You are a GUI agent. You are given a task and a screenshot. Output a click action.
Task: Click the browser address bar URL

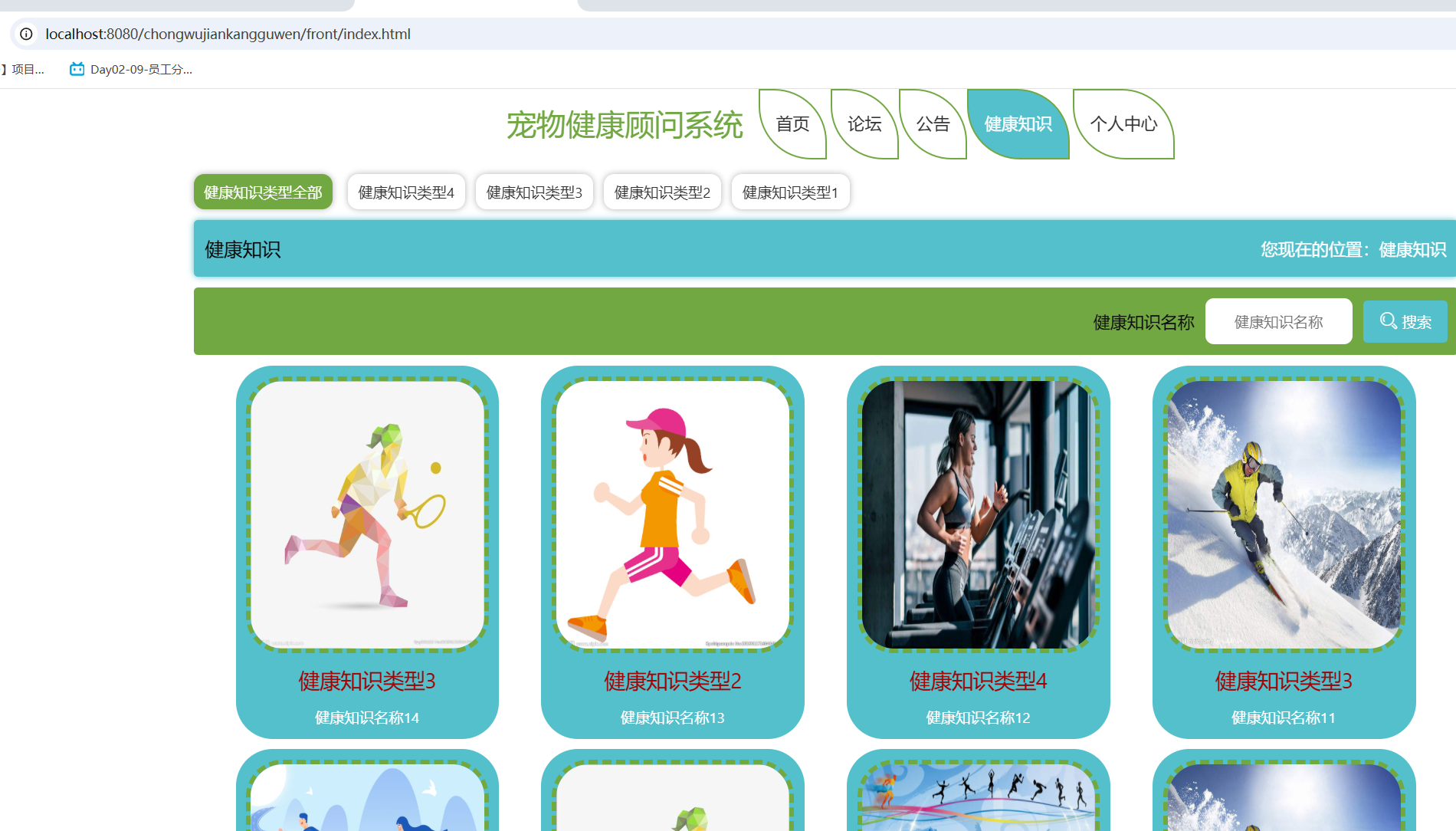(x=228, y=34)
